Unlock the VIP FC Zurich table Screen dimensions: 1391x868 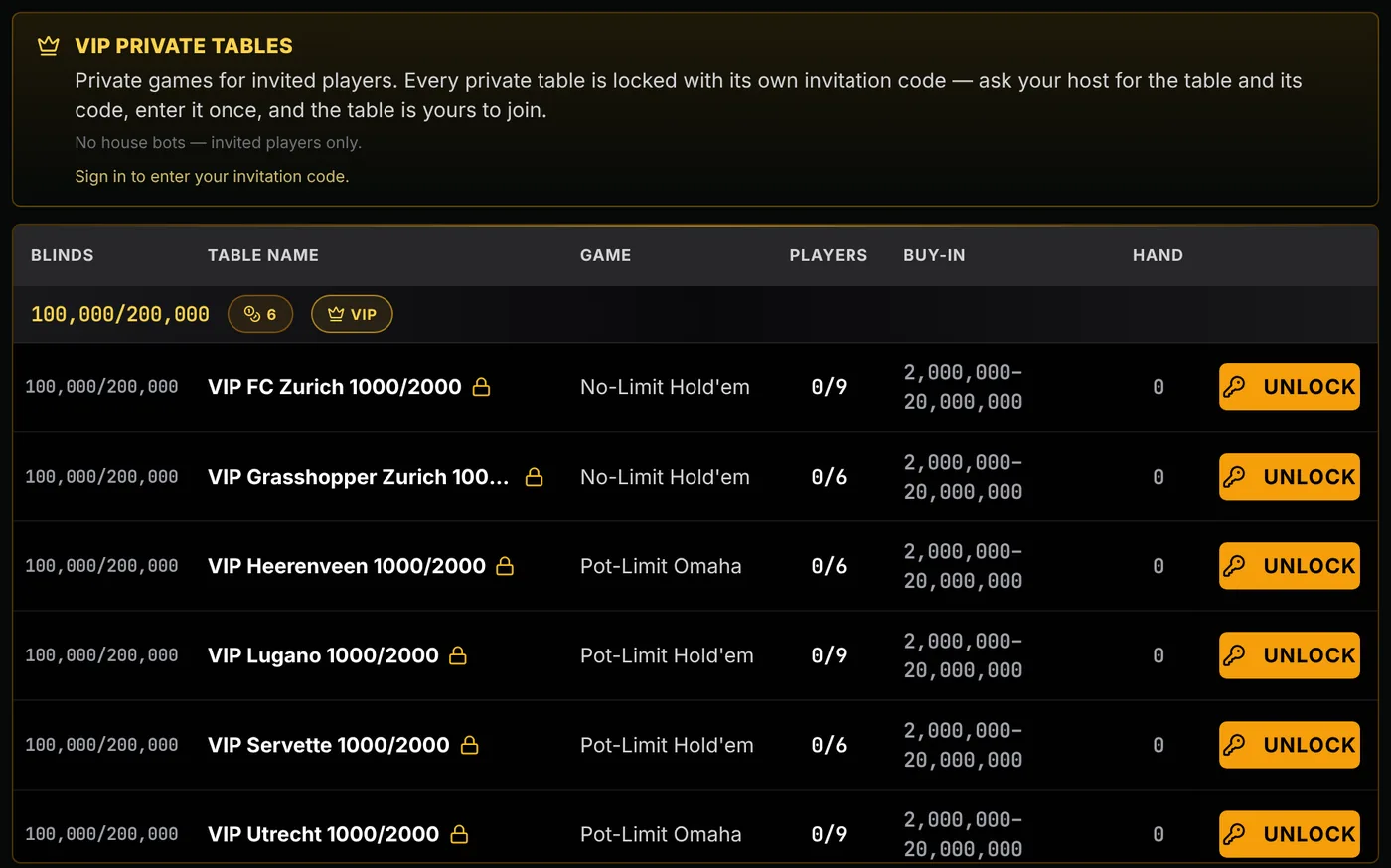tap(1290, 387)
